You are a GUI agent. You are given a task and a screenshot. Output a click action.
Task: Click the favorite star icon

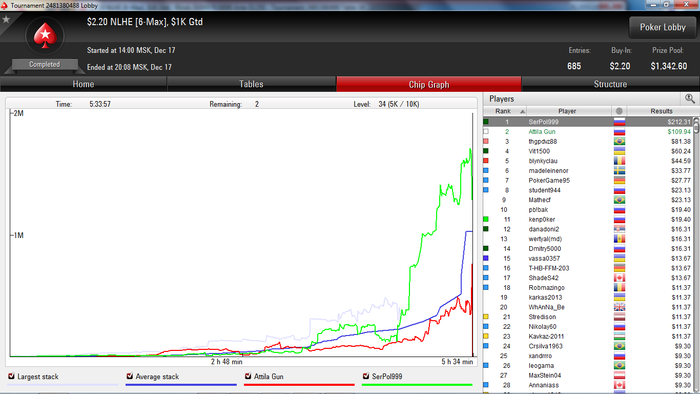(6, 19)
